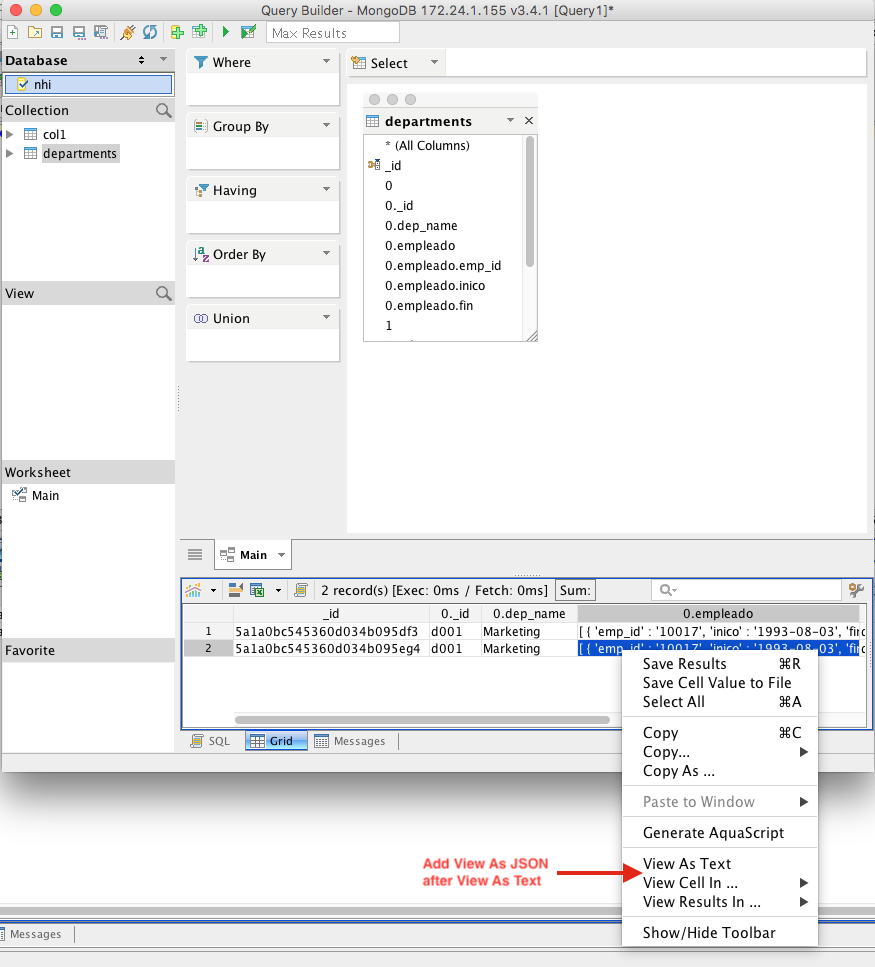
Task: Click the scroll script icon in results toolbar
Action: pyautogui.click(x=301, y=591)
